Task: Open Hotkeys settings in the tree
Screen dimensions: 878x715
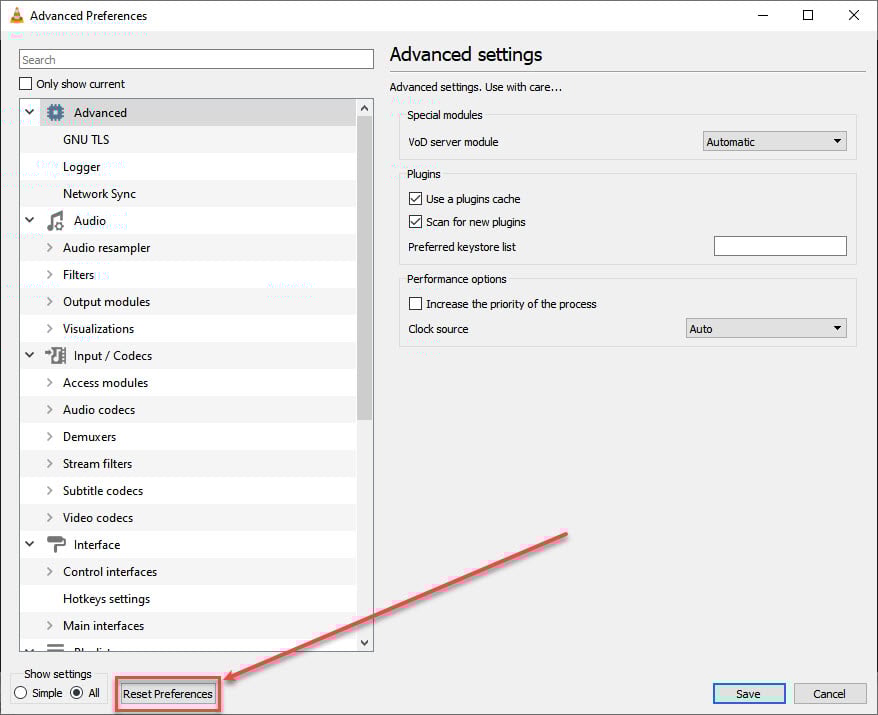Action: click(x=106, y=599)
